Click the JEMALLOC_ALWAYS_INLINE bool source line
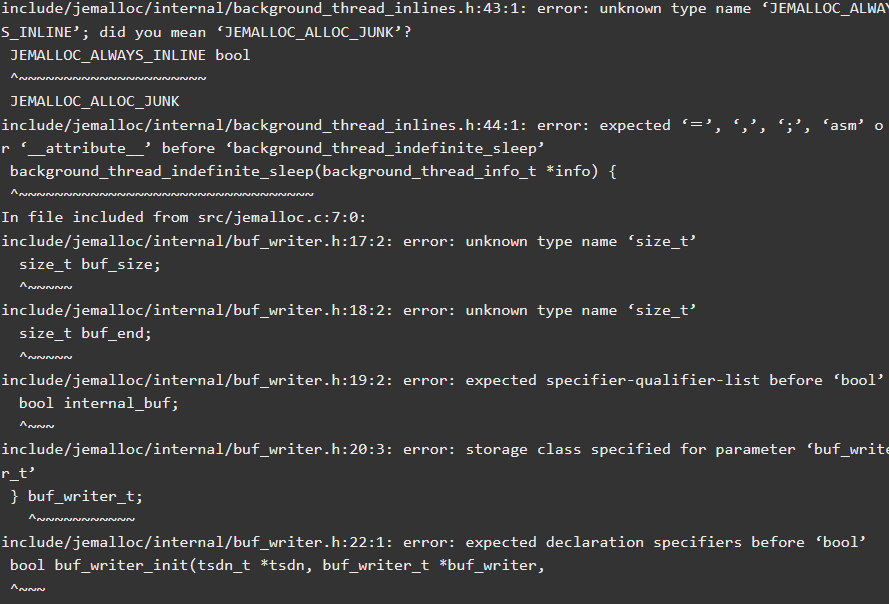889x604 pixels. click(x=130, y=55)
